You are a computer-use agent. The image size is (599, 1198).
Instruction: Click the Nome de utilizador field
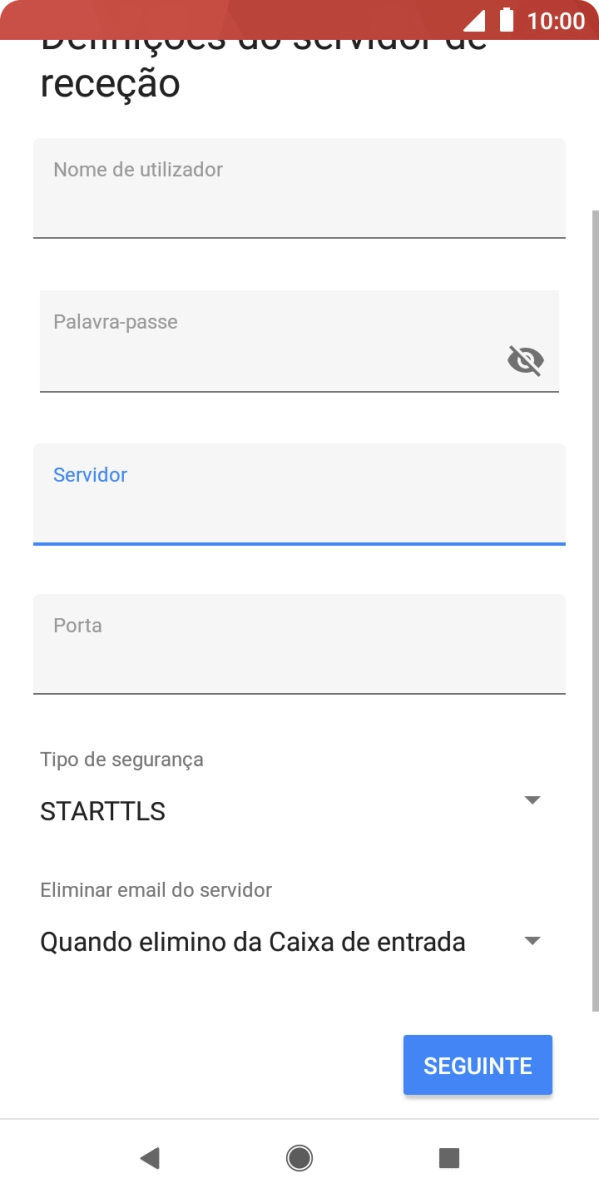[299, 190]
